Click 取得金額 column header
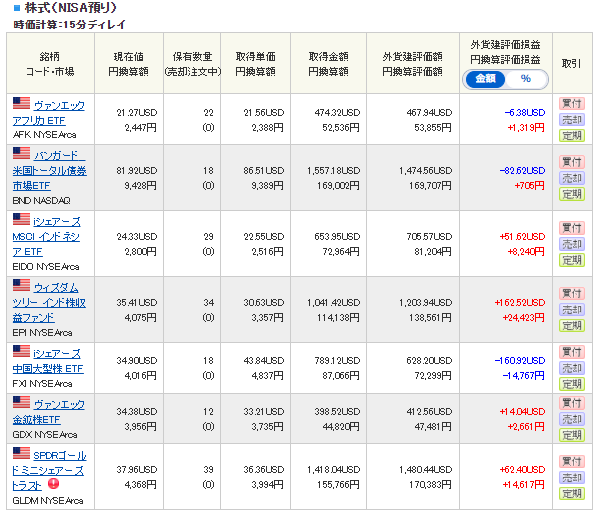This screenshot has height=510, width=595. [328, 63]
